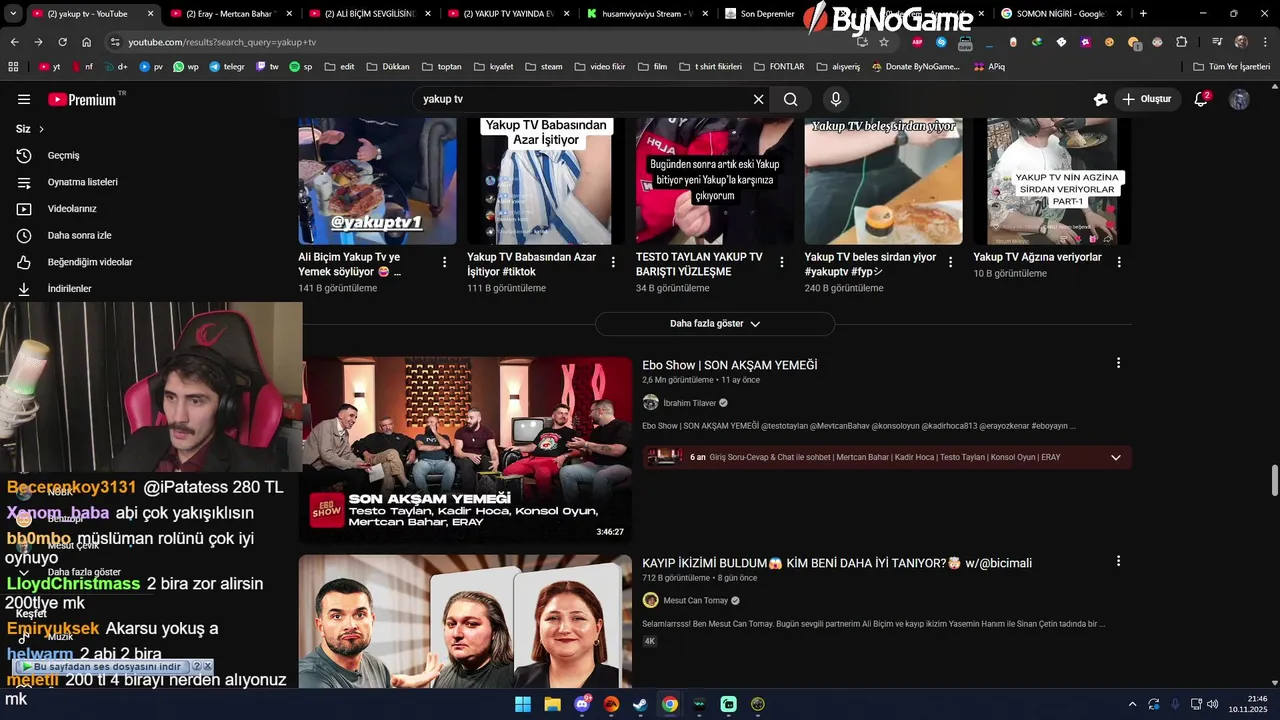Image resolution: width=1280 pixels, height=720 pixels.
Task: Expand the chapters chevron on Ebo Show result
Action: pyautogui.click(x=1116, y=457)
